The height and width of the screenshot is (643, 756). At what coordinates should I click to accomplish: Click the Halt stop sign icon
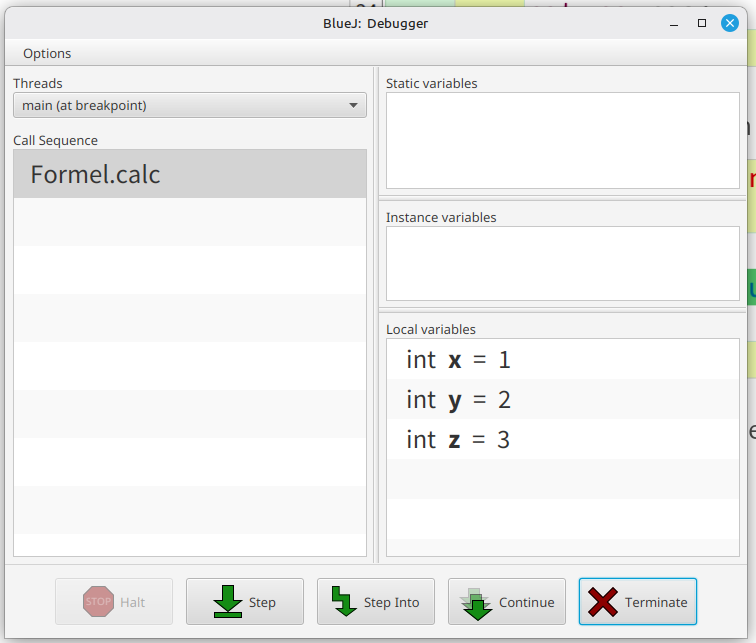98,602
